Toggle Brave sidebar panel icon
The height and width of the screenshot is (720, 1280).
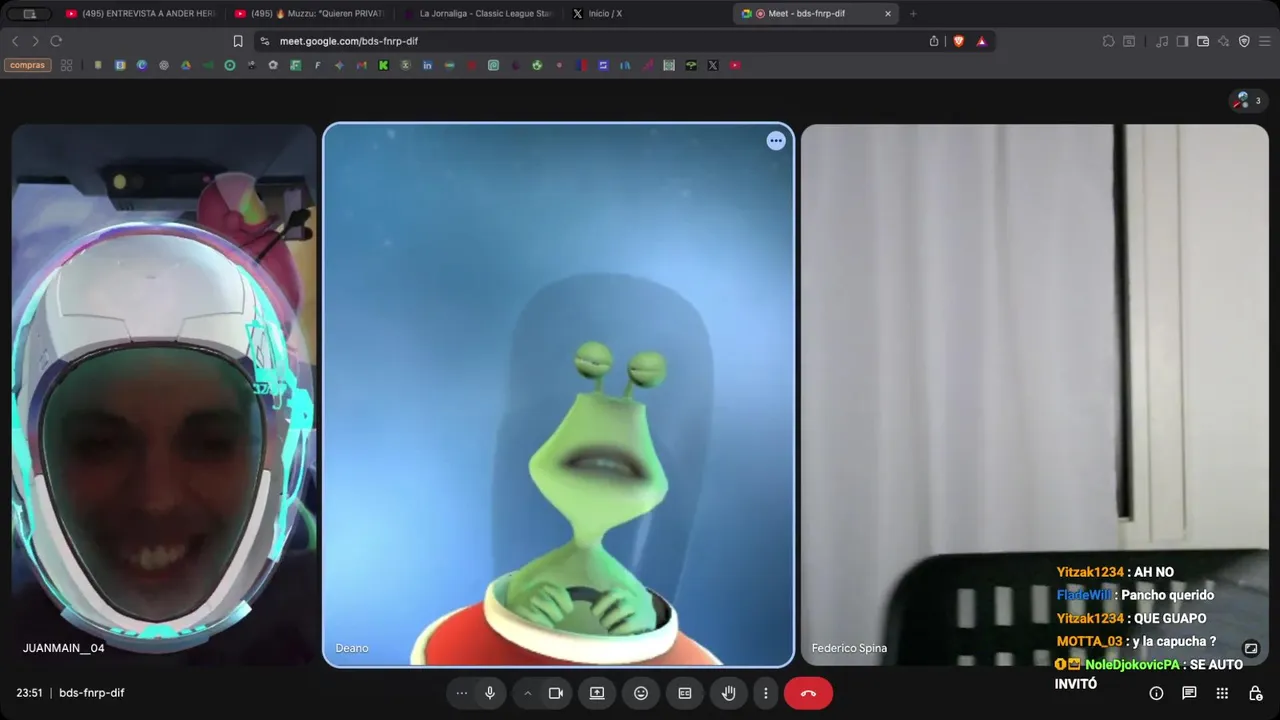(1182, 41)
